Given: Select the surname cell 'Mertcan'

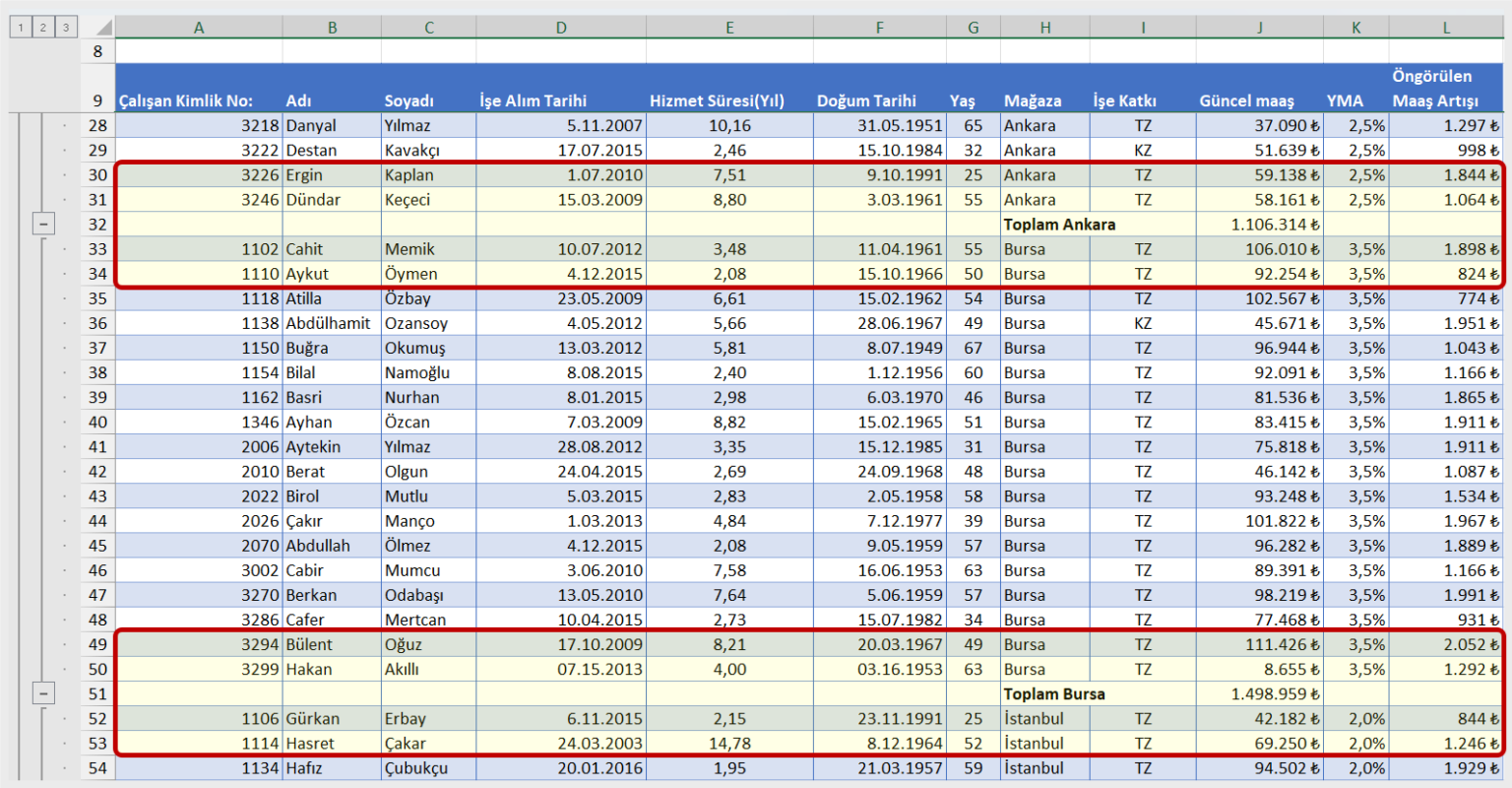Looking at the screenshot, I should tap(428, 620).
